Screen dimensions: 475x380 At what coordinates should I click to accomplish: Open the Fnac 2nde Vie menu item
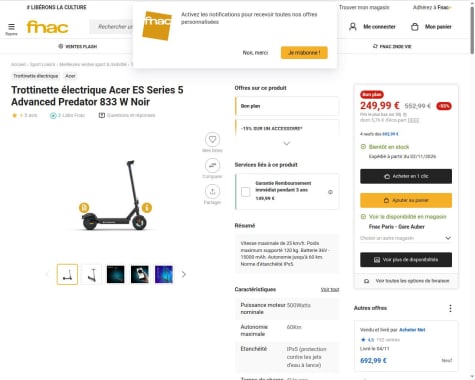[x=392, y=46]
